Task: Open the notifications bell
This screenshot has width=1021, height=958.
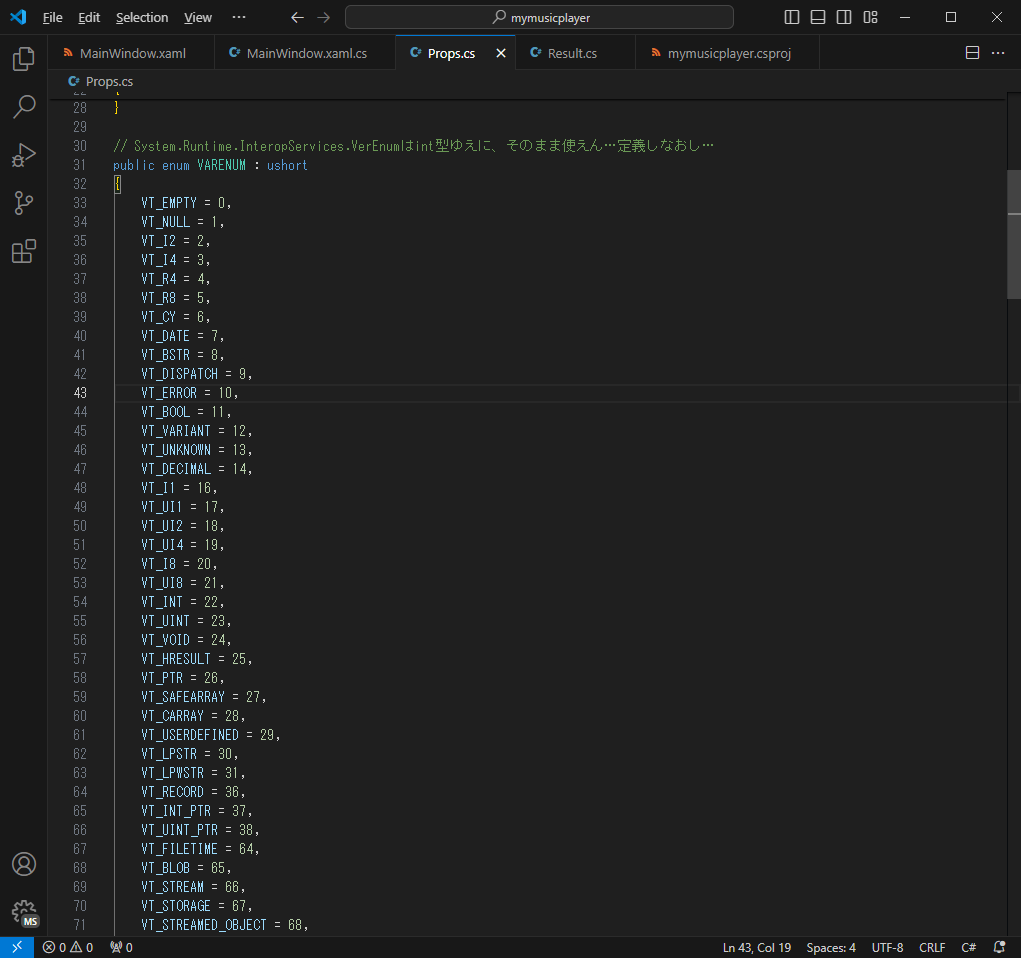Action: [1000, 947]
